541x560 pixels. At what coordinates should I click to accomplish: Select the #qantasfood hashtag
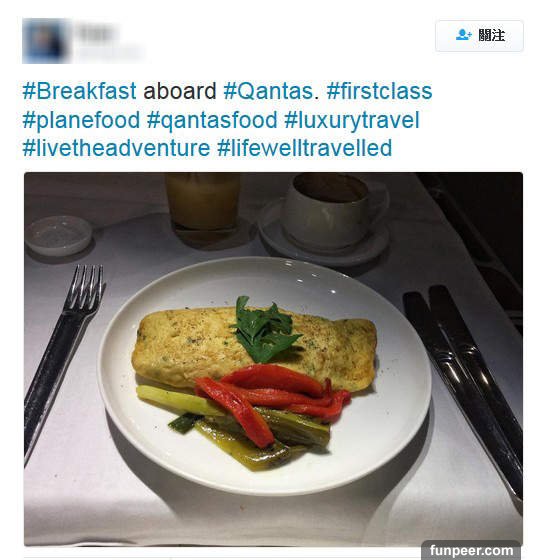coord(212,120)
